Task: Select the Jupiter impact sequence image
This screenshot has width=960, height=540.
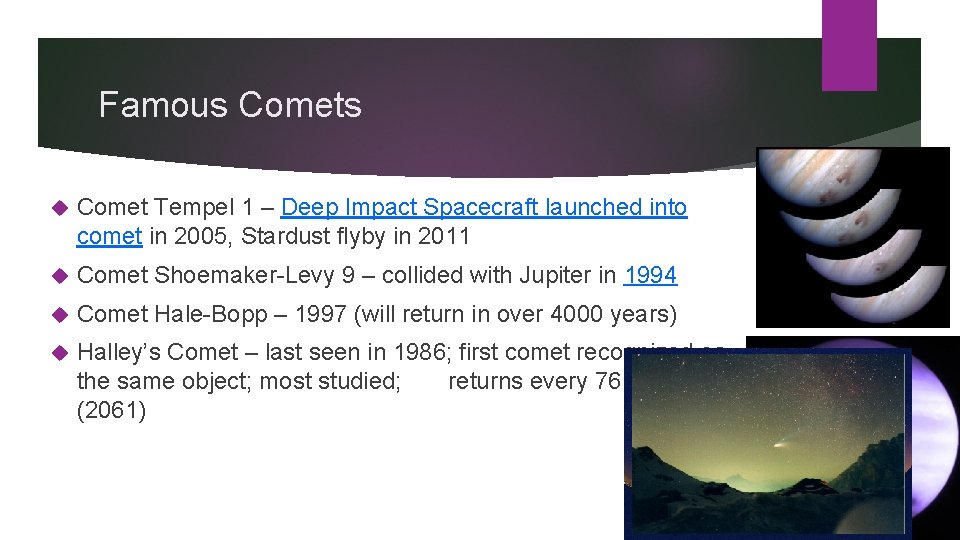Action: point(853,238)
